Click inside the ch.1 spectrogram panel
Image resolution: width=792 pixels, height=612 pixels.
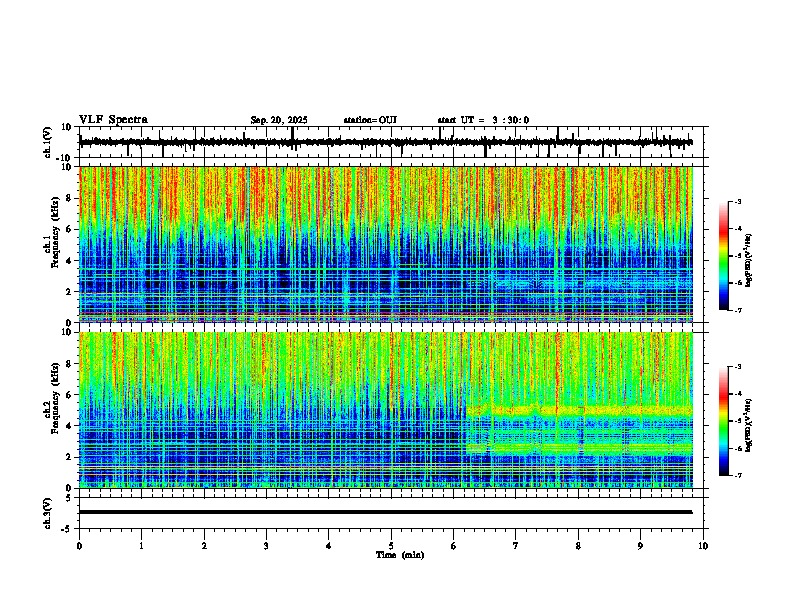[x=385, y=244]
